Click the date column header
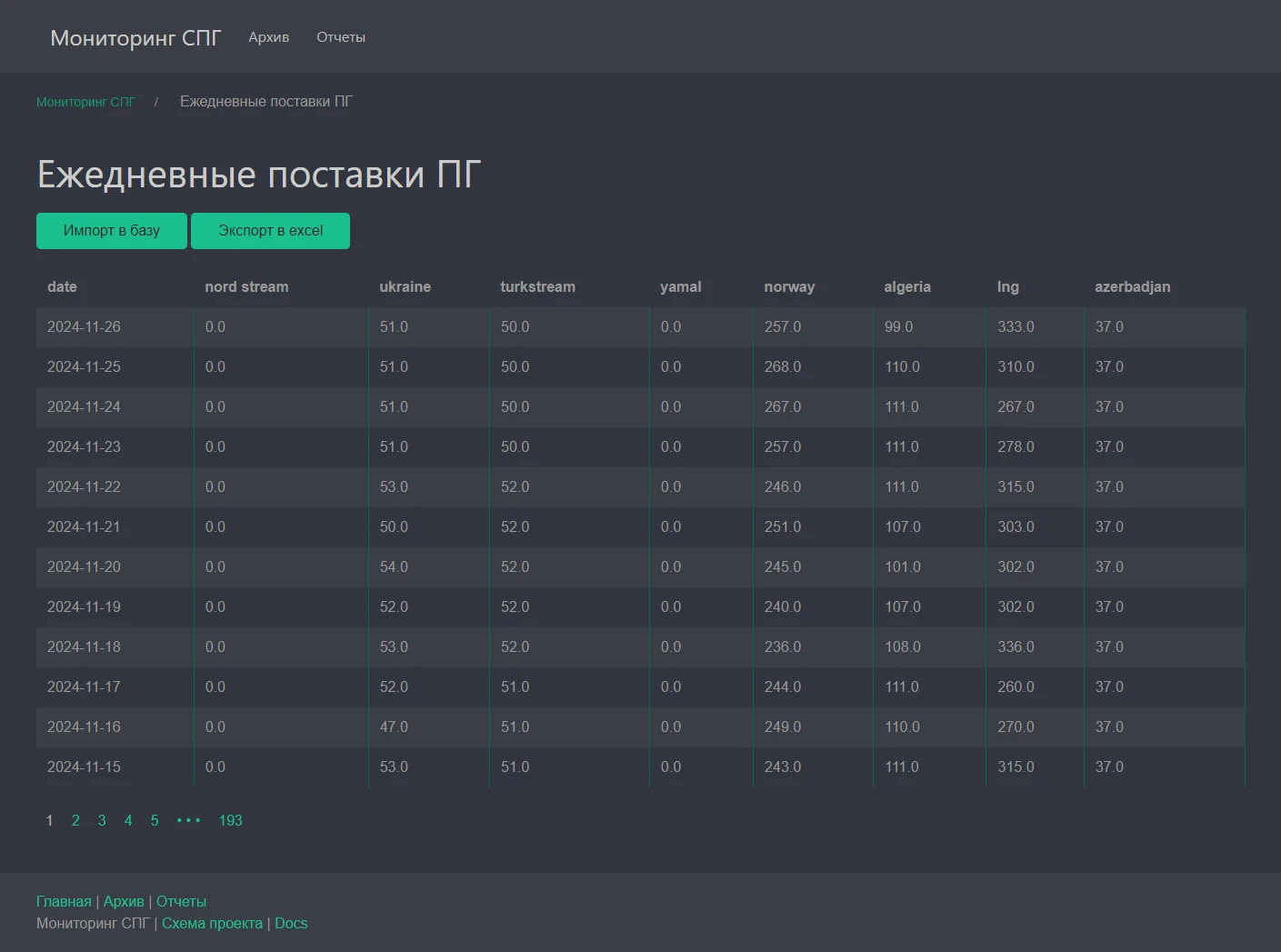Screen dimensions: 1281x952 point(62,286)
